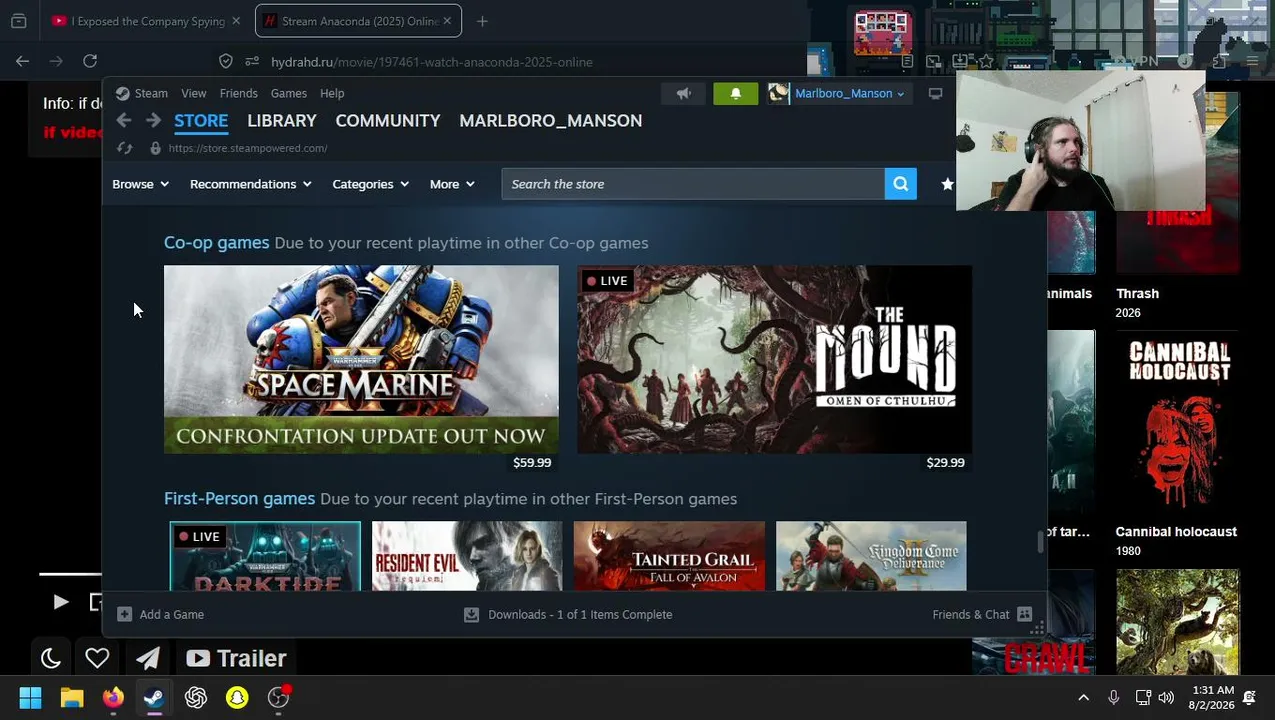The height and width of the screenshot is (720, 1275).
Task: Go forward with Steam's forward arrow
Action: pyautogui.click(x=153, y=120)
